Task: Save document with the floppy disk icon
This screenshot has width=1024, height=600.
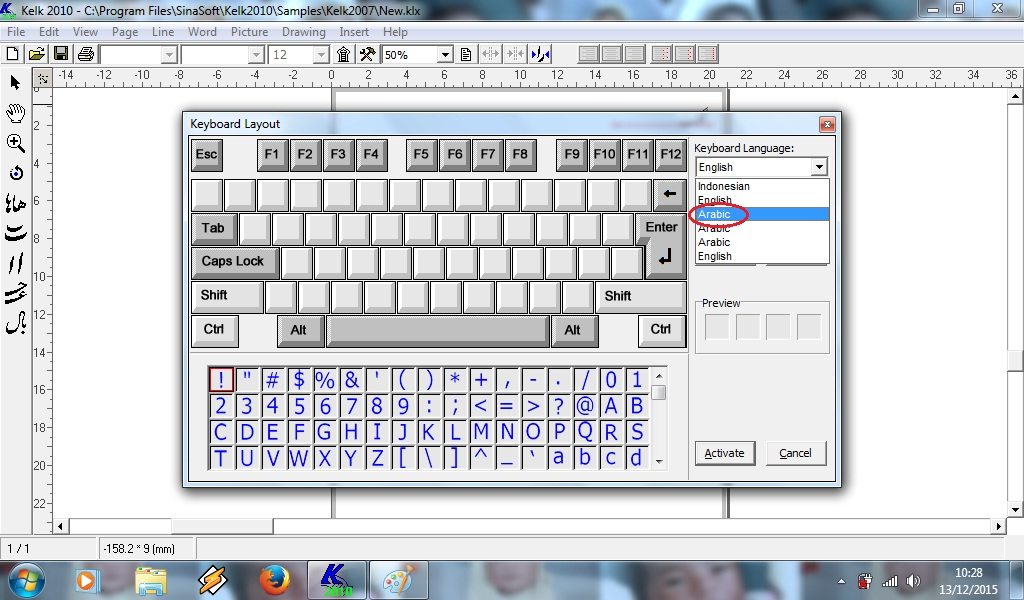Action: pos(61,54)
